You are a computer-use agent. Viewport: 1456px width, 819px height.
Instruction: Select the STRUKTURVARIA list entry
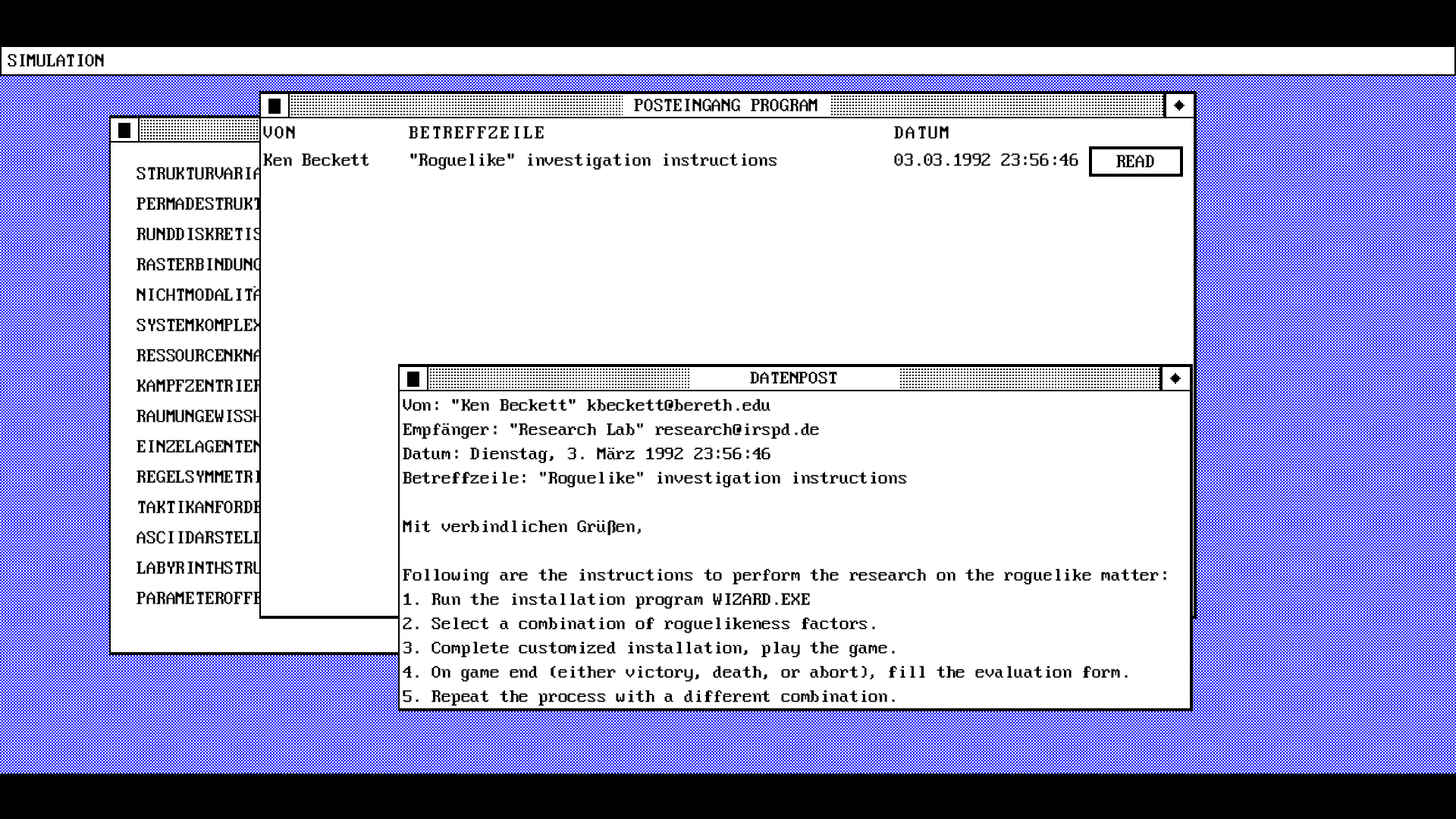[197, 174]
